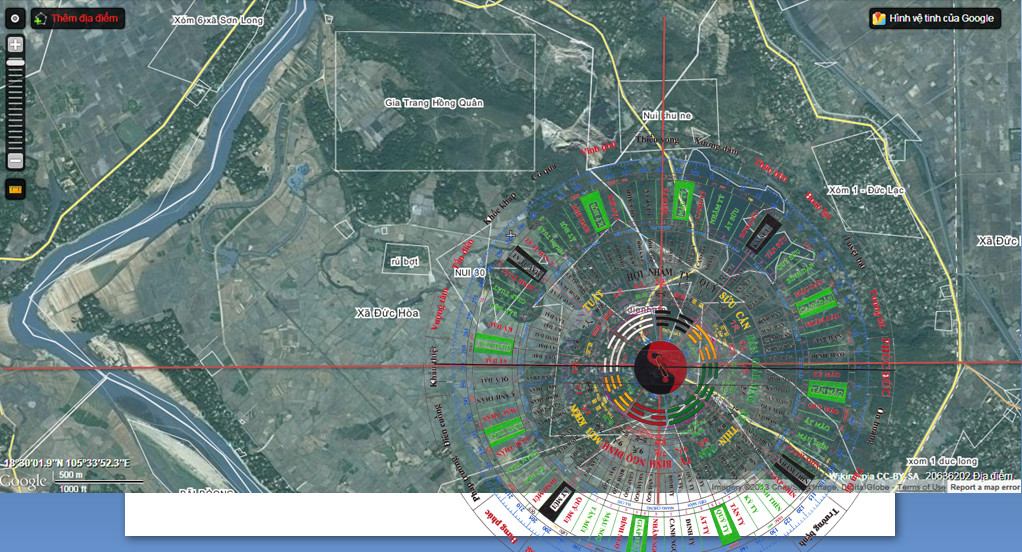Viewport: 1022px width, 552px height.
Task: Select 'Xóm 1 - Đức Lạc' label
Action: 866,190
